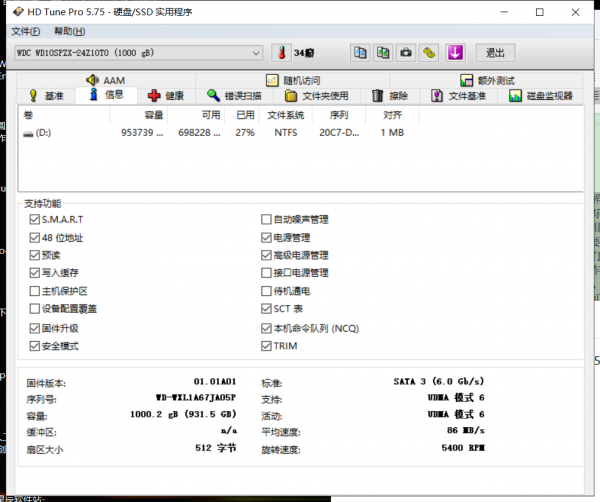This screenshot has width=600, height=502.
Task: Toggle the 安全模式 checkbox
Action: click(x=34, y=346)
